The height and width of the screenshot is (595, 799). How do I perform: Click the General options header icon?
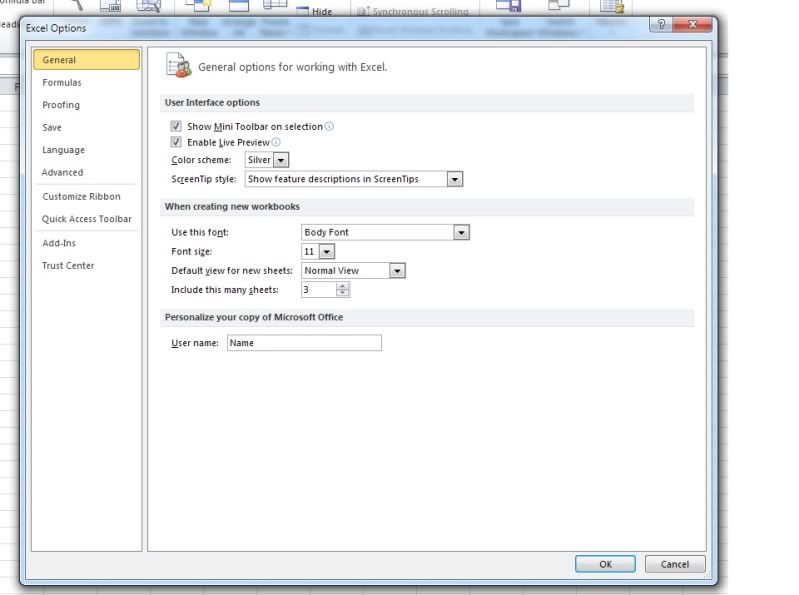click(179, 65)
